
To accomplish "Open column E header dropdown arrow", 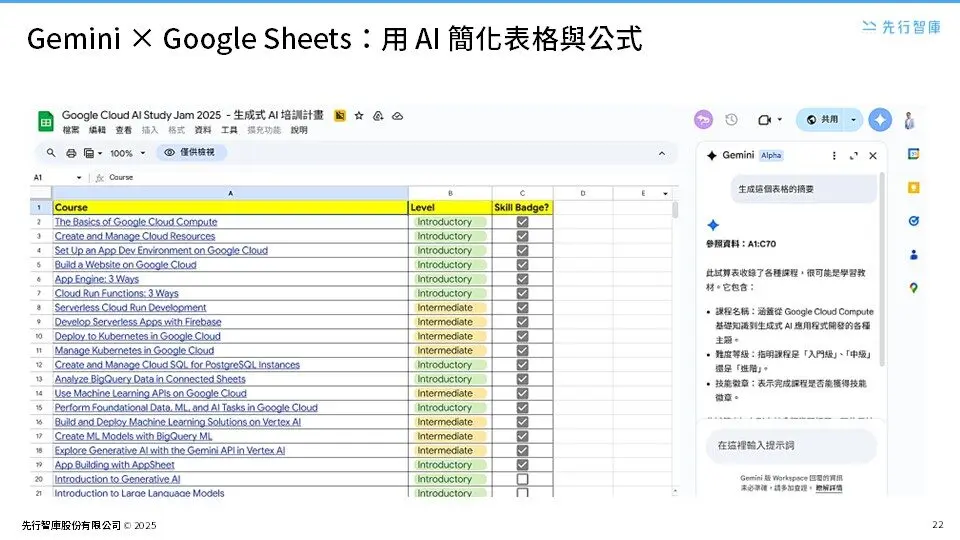I will pyautogui.click(x=666, y=193).
